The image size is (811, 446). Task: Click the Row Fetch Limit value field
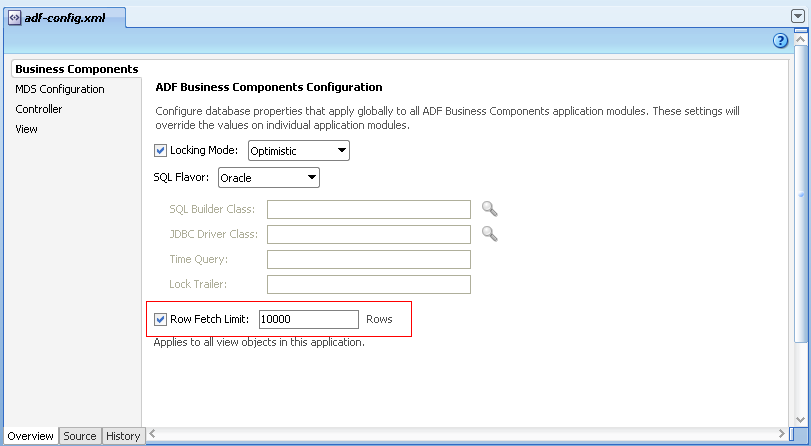point(309,319)
